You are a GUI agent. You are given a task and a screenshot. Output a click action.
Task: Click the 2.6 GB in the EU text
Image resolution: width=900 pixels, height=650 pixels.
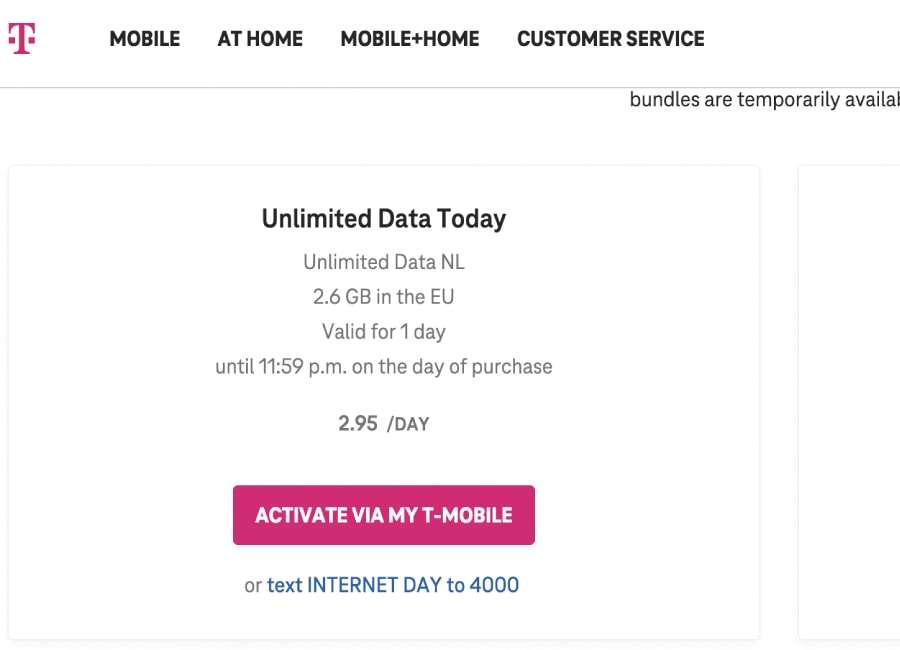[x=383, y=297]
